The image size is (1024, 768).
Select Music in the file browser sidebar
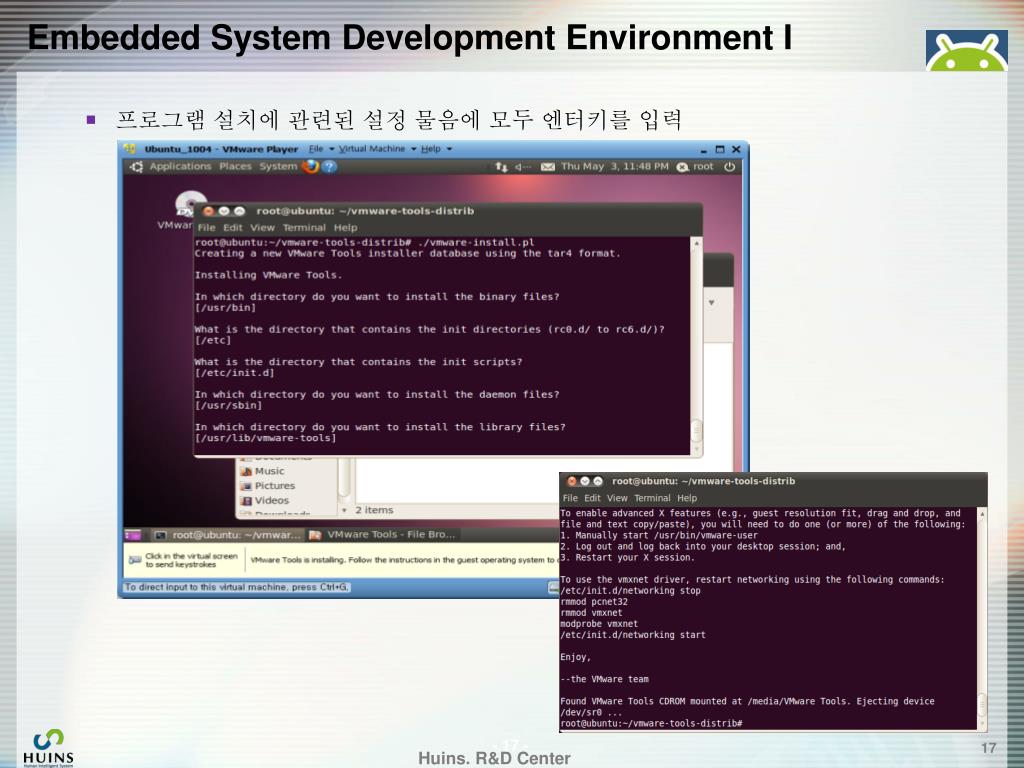pos(263,471)
